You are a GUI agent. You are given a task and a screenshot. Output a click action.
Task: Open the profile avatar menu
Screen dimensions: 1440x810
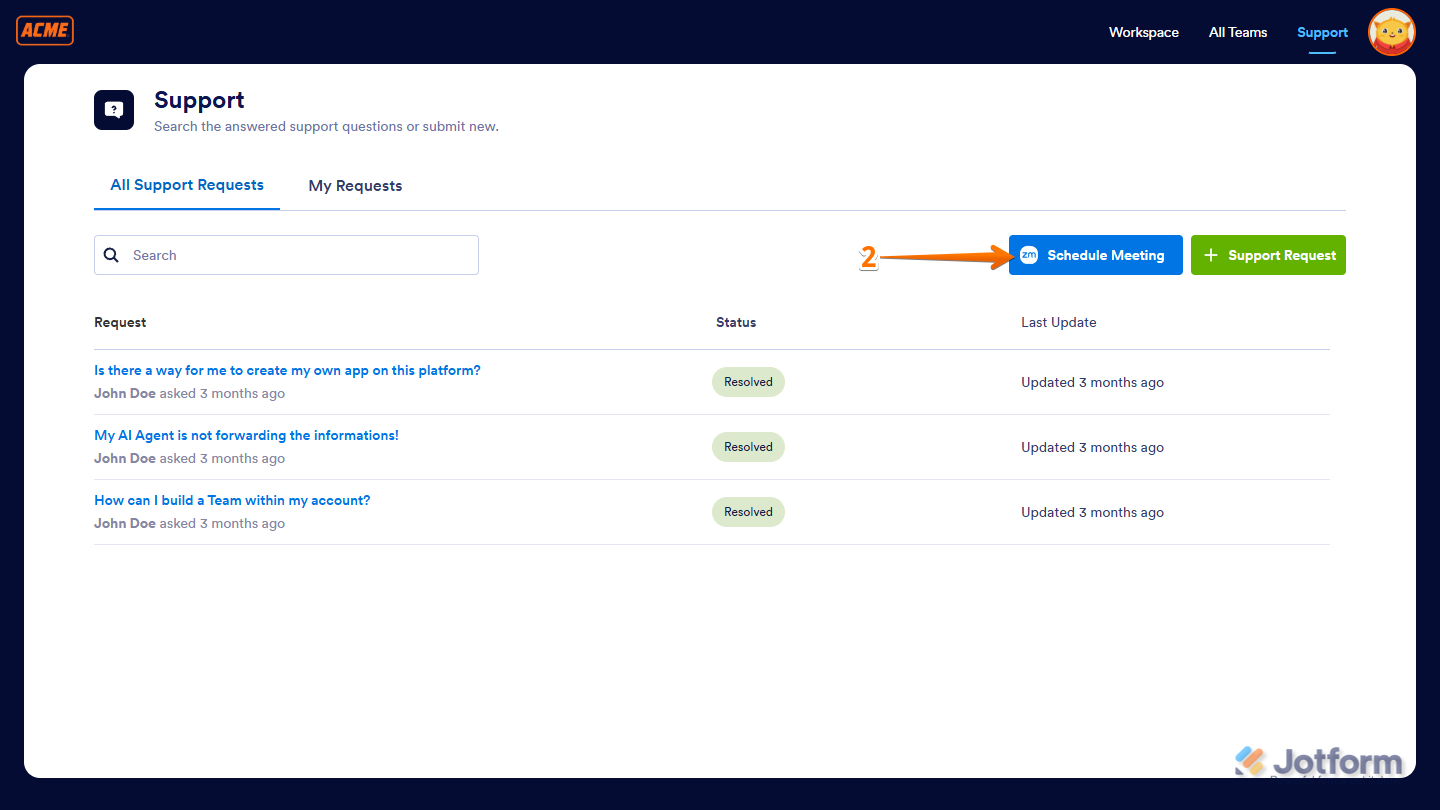pyautogui.click(x=1391, y=32)
